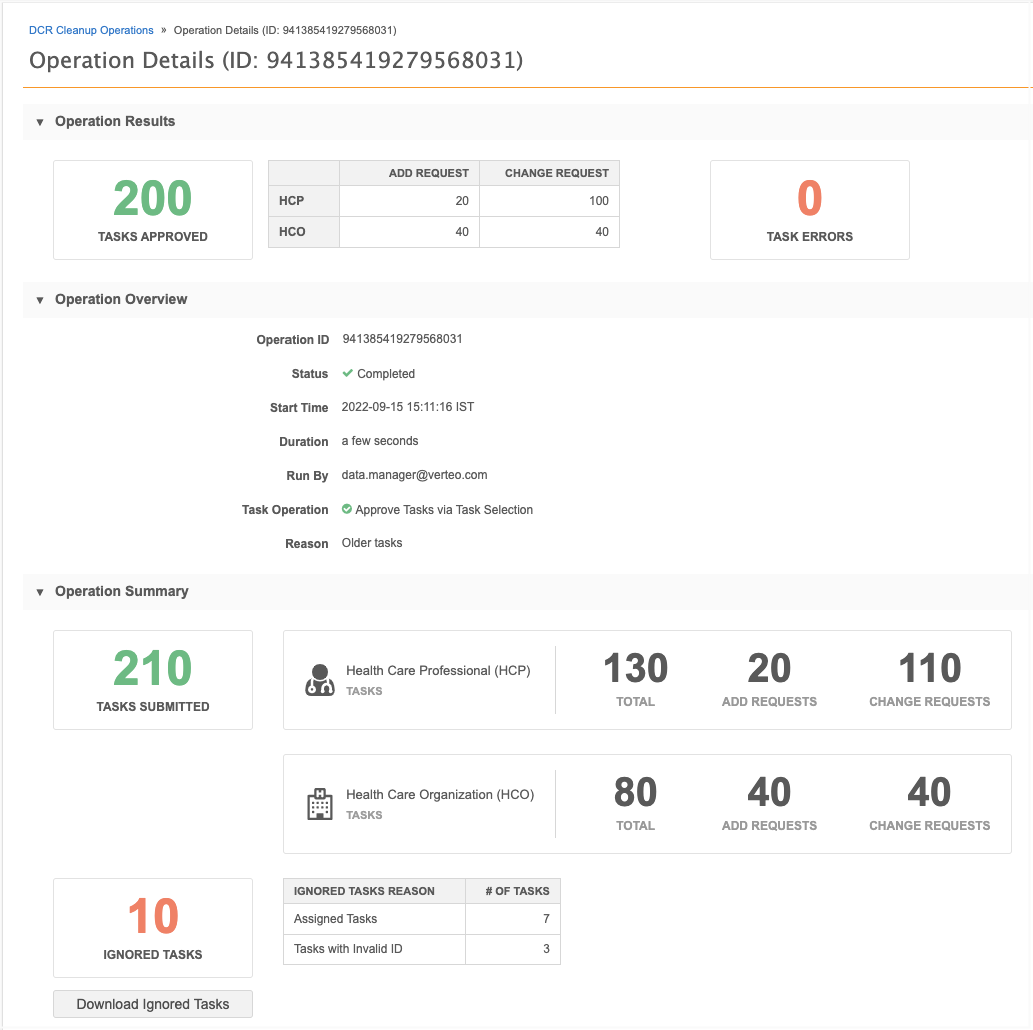1033x1030 pixels.
Task: Click the Approve Tasks green check icon
Action: click(x=347, y=509)
